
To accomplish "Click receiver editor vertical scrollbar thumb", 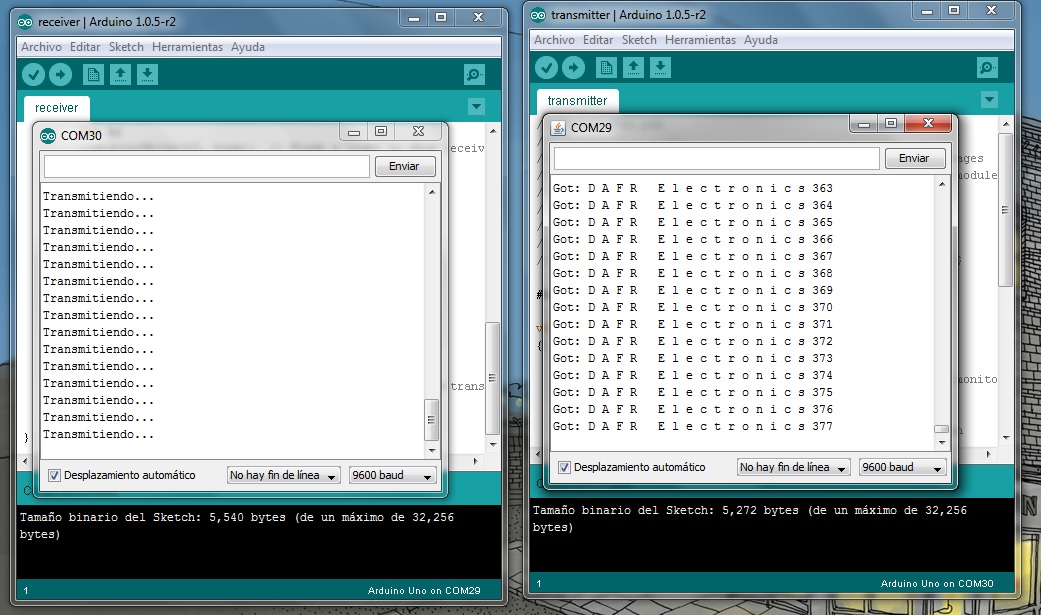I will (x=492, y=379).
